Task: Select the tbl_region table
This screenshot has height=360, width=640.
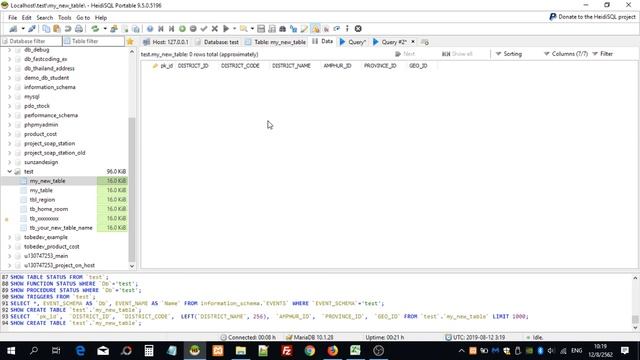Action: click(x=42, y=200)
